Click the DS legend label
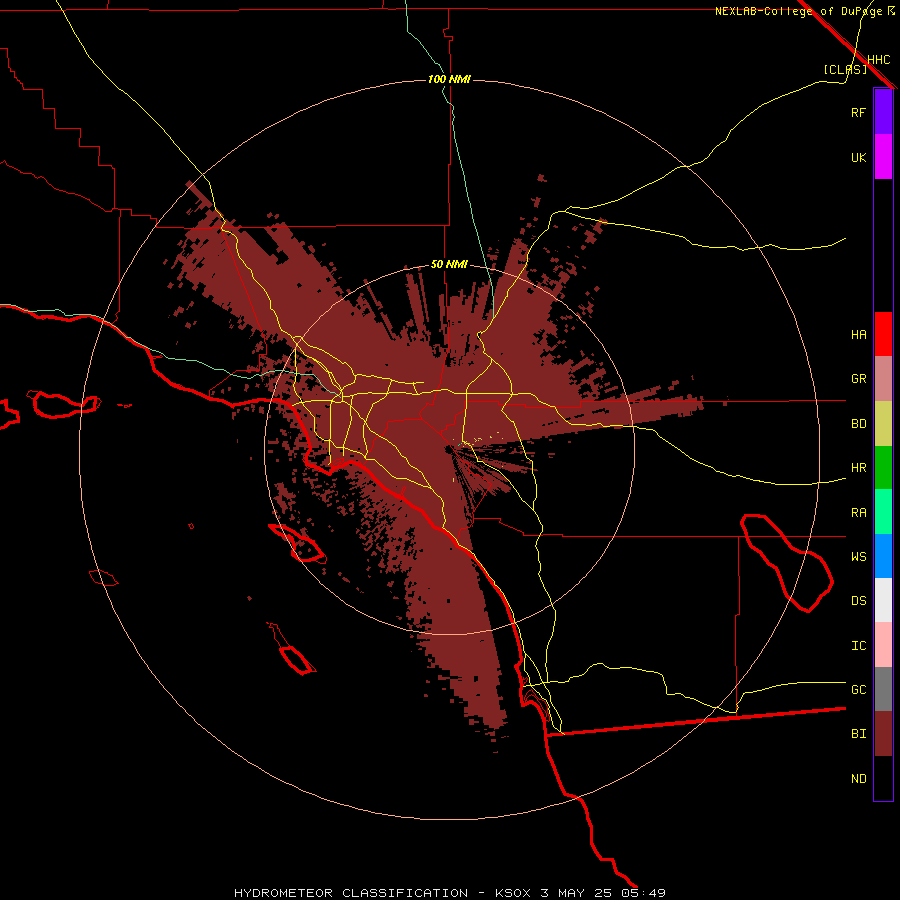 (x=858, y=601)
